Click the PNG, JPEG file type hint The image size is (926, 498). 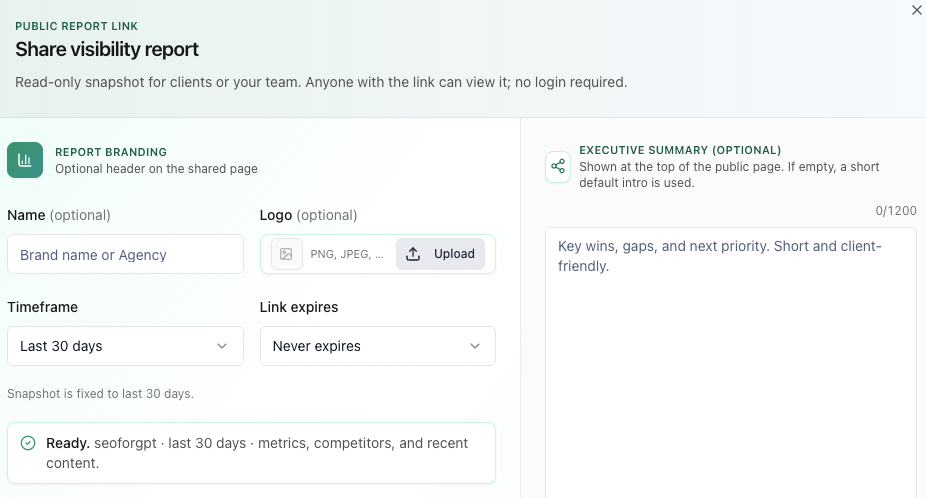pos(346,254)
